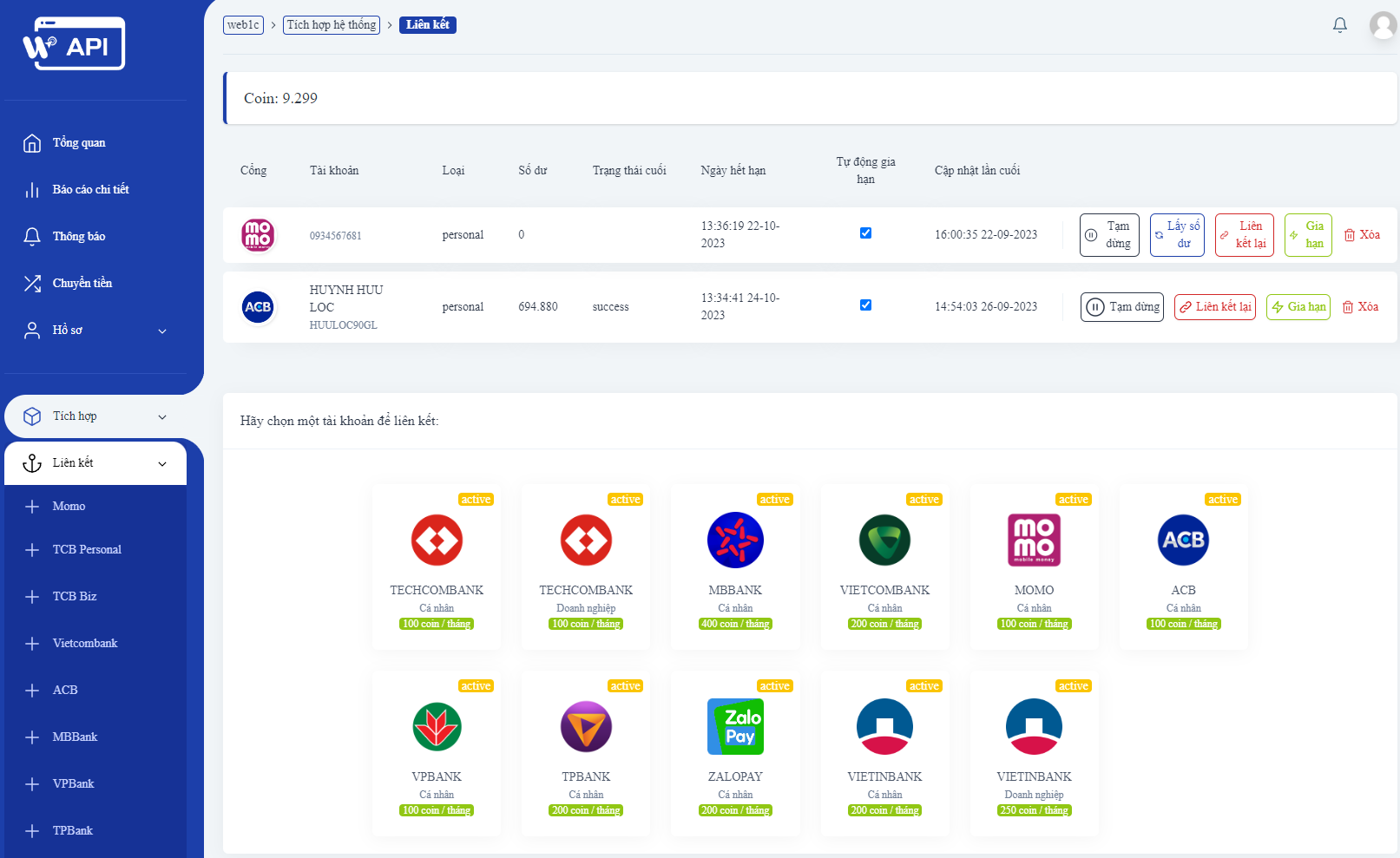Click the success status in ACB row

(x=611, y=307)
